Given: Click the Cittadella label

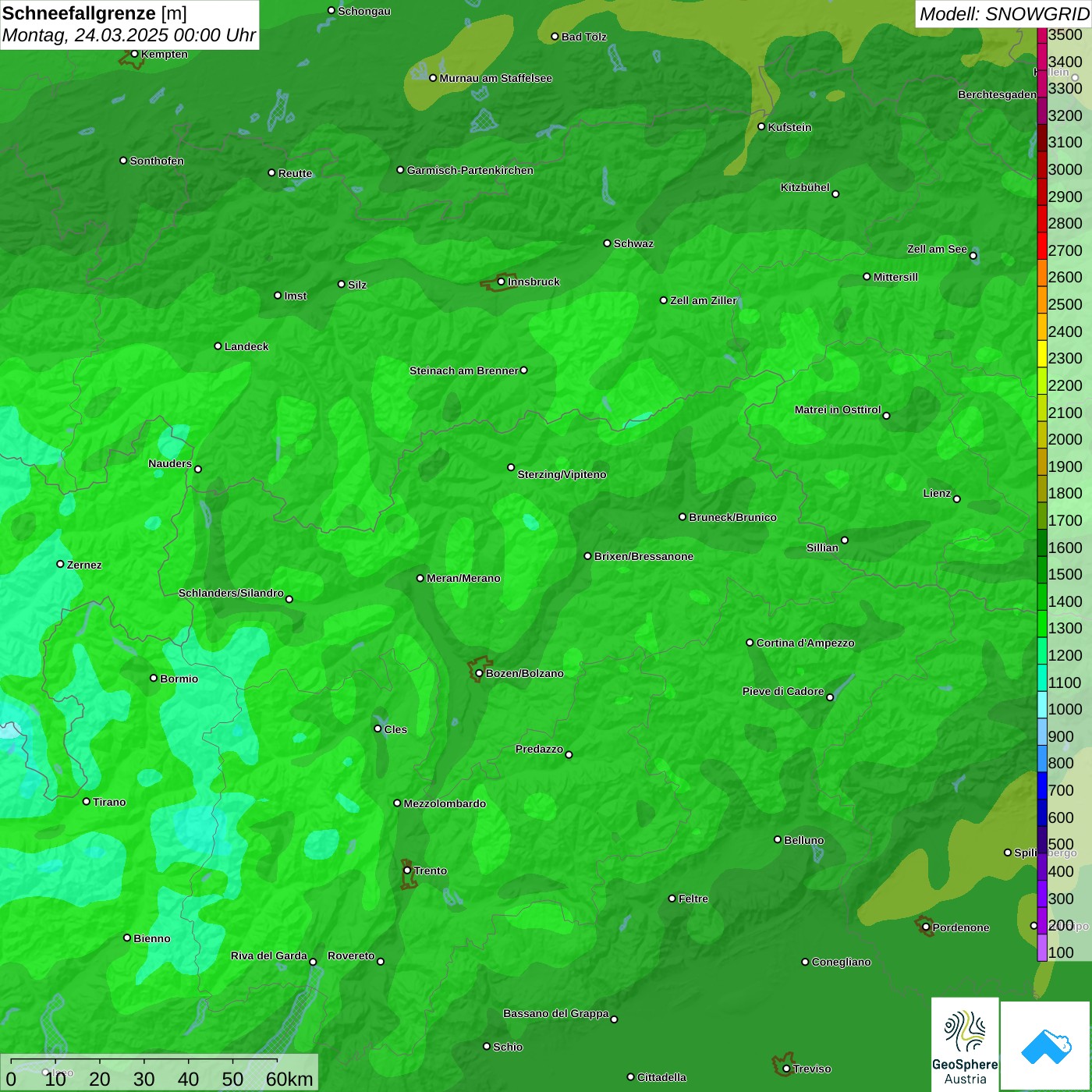Looking at the screenshot, I should tap(661, 1077).
